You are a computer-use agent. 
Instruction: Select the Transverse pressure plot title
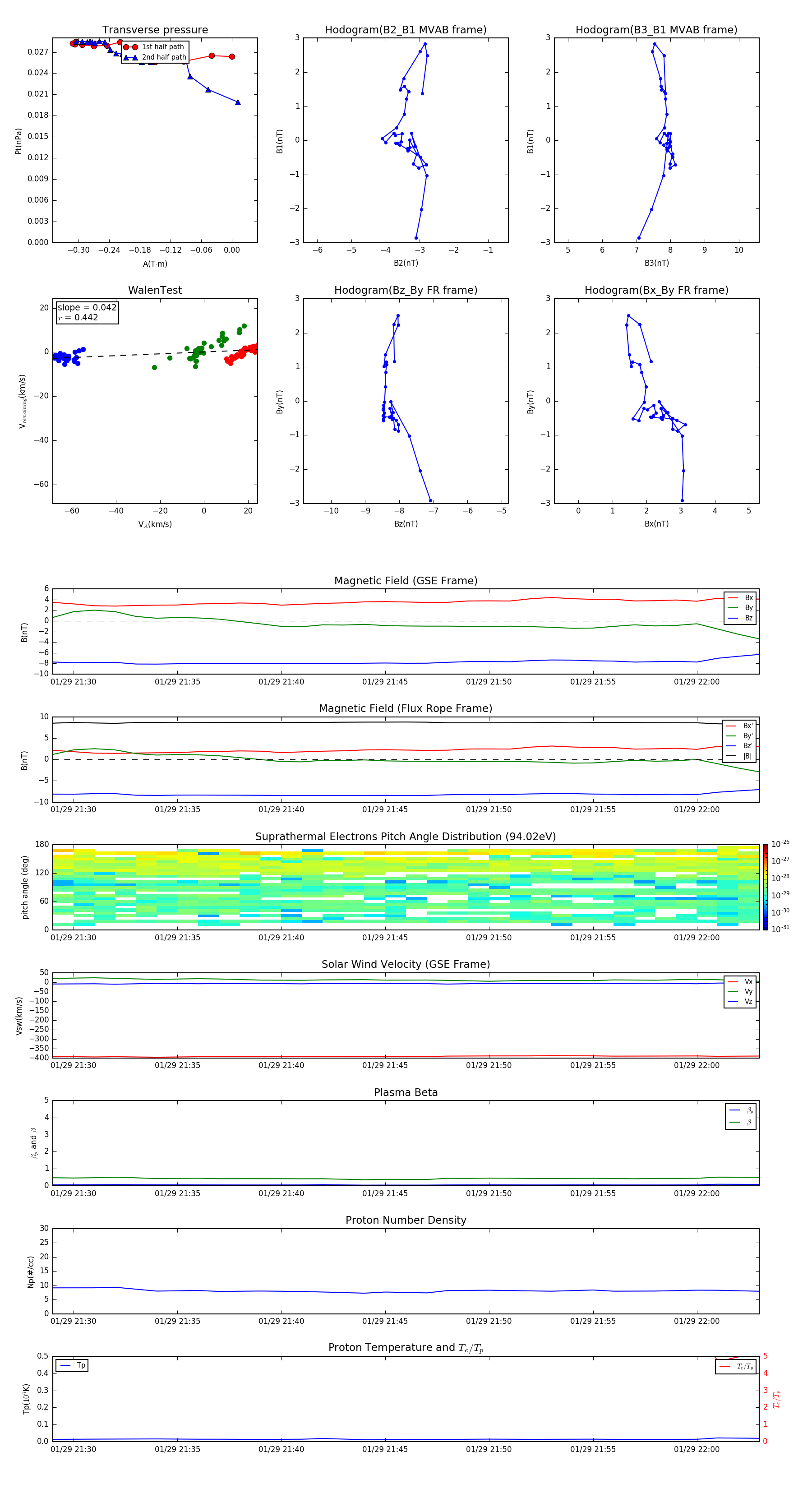pyautogui.click(x=155, y=30)
